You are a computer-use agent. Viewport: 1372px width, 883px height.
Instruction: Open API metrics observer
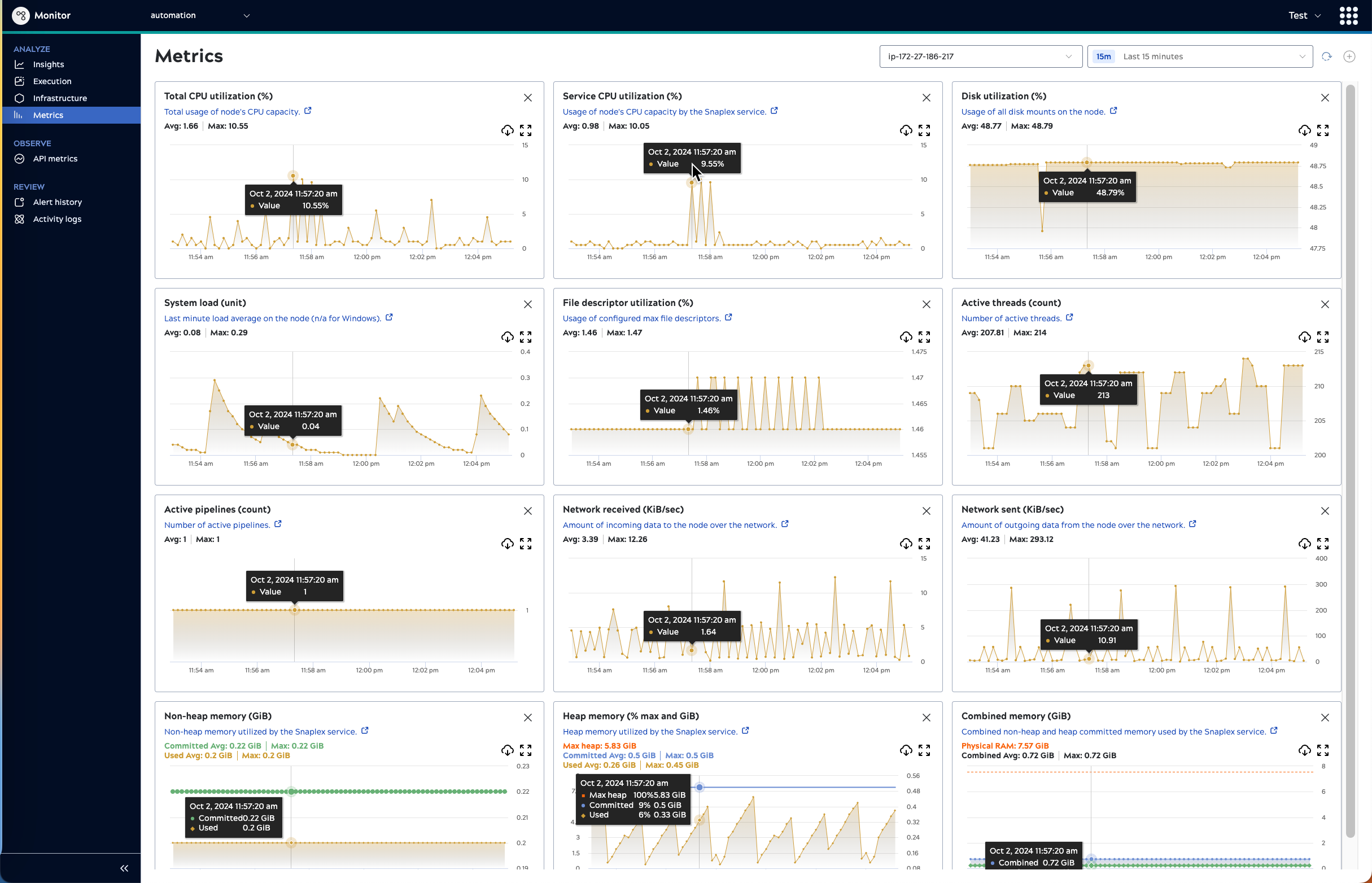pyautogui.click(x=55, y=158)
